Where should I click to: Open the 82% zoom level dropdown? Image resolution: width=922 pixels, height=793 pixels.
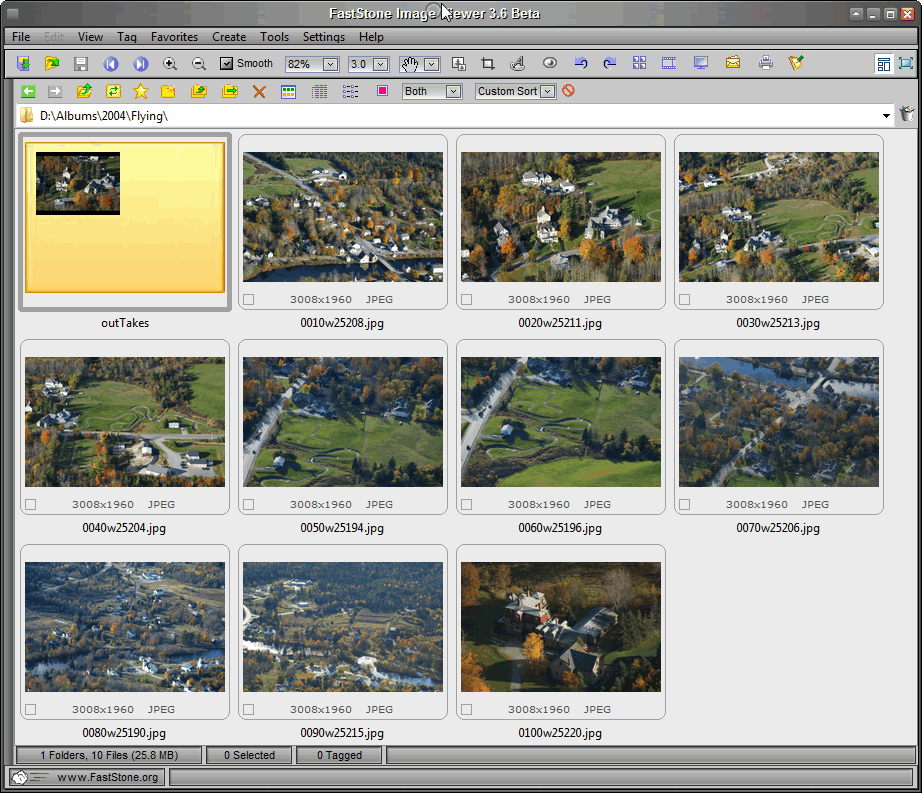click(330, 64)
